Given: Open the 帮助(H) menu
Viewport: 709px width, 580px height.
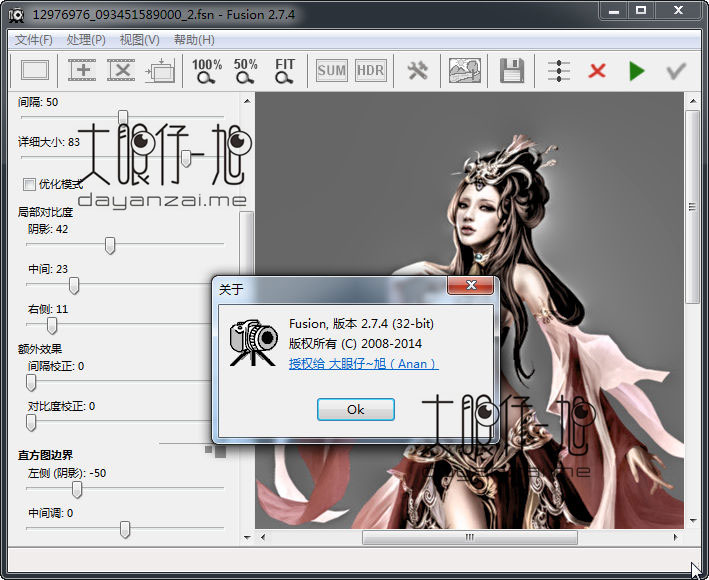Looking at the screenshot, I should (x=194, y=40).
